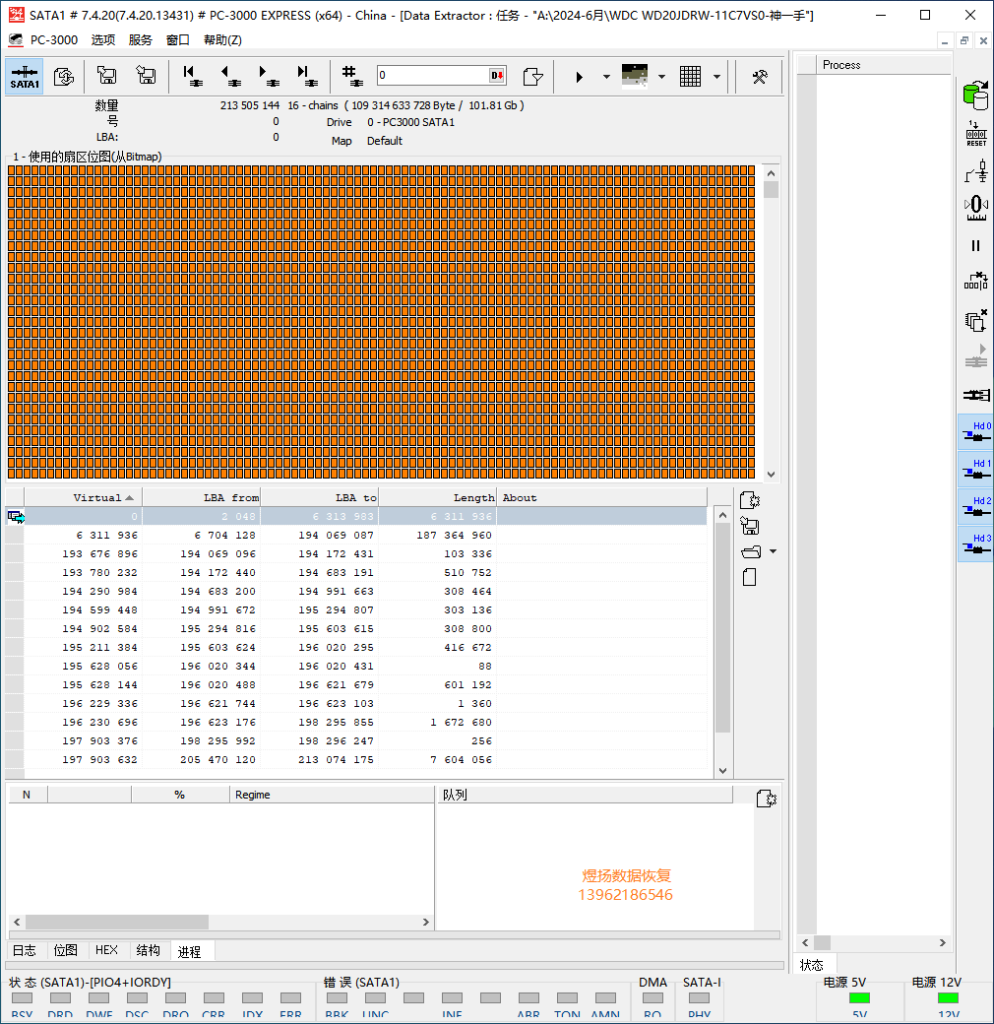Click the save chain list floppy icon
994x1024 pixels.
[750, 526]
